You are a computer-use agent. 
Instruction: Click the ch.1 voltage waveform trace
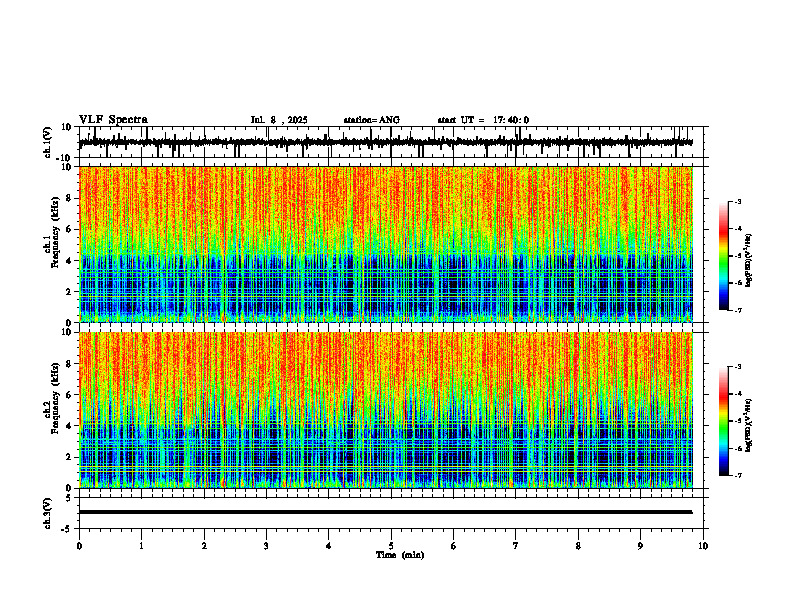pyautogui.click(x=386, y=142)
